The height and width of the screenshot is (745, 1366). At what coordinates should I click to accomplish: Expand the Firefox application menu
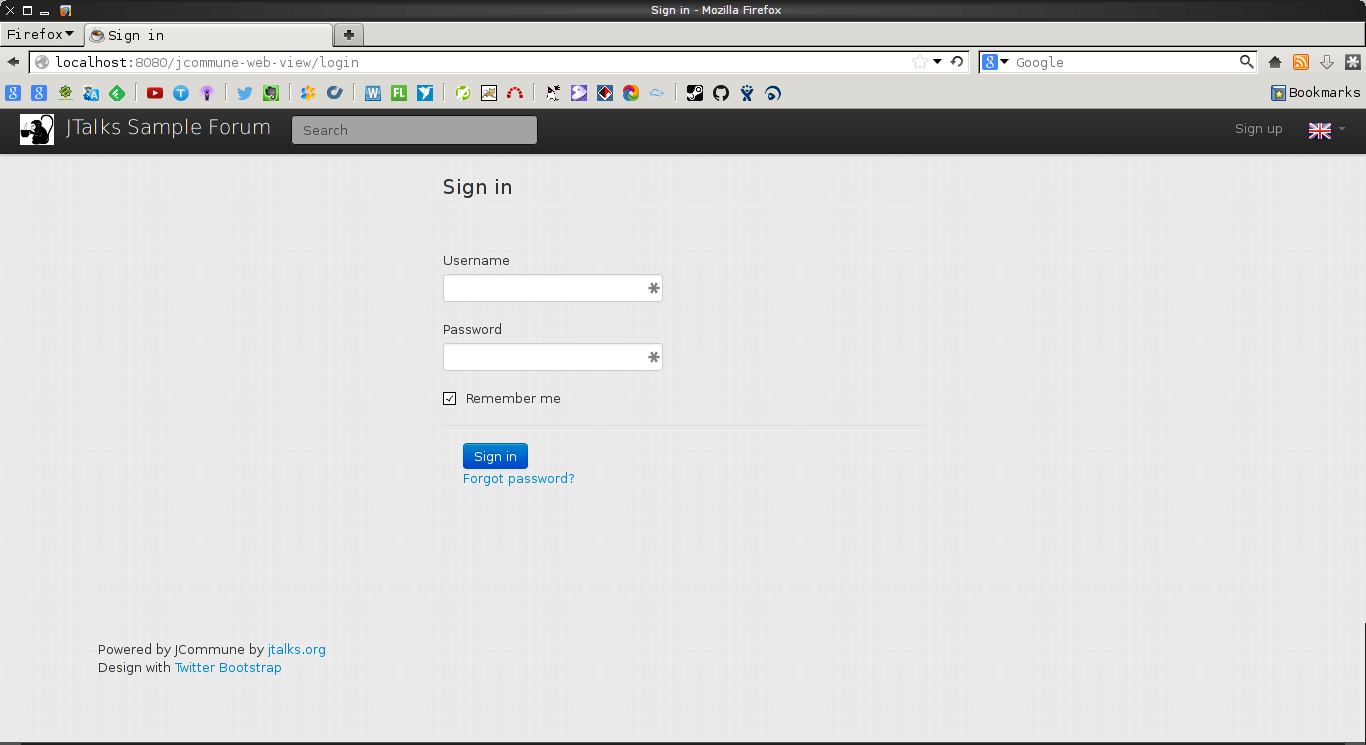pos(40,35)
